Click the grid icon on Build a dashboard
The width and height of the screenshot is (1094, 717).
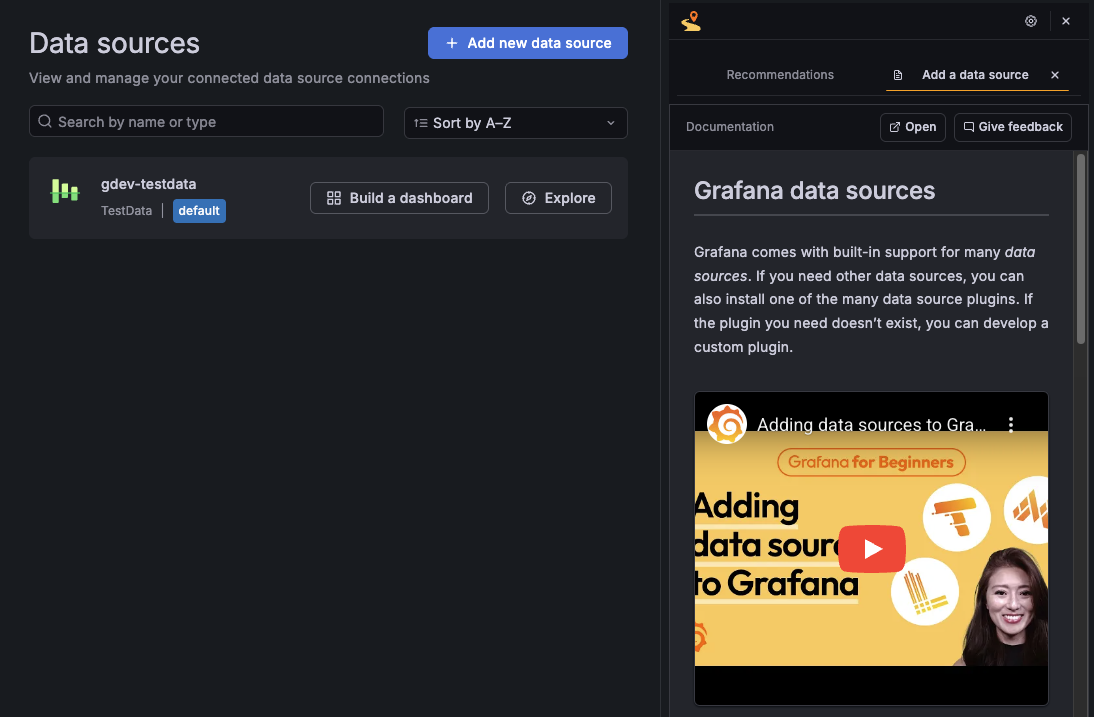333,198
